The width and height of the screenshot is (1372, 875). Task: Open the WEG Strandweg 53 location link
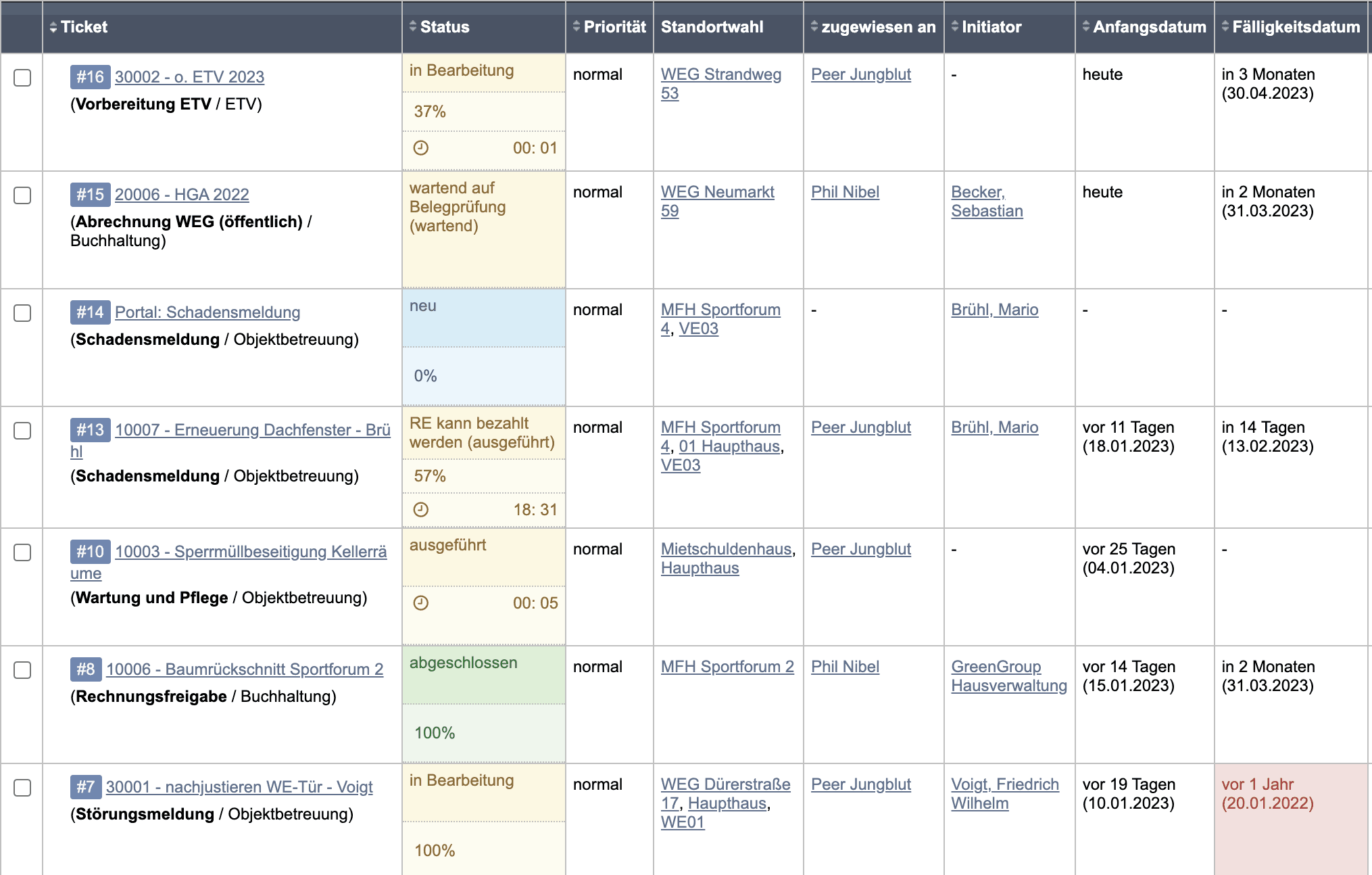click(721, 84)
